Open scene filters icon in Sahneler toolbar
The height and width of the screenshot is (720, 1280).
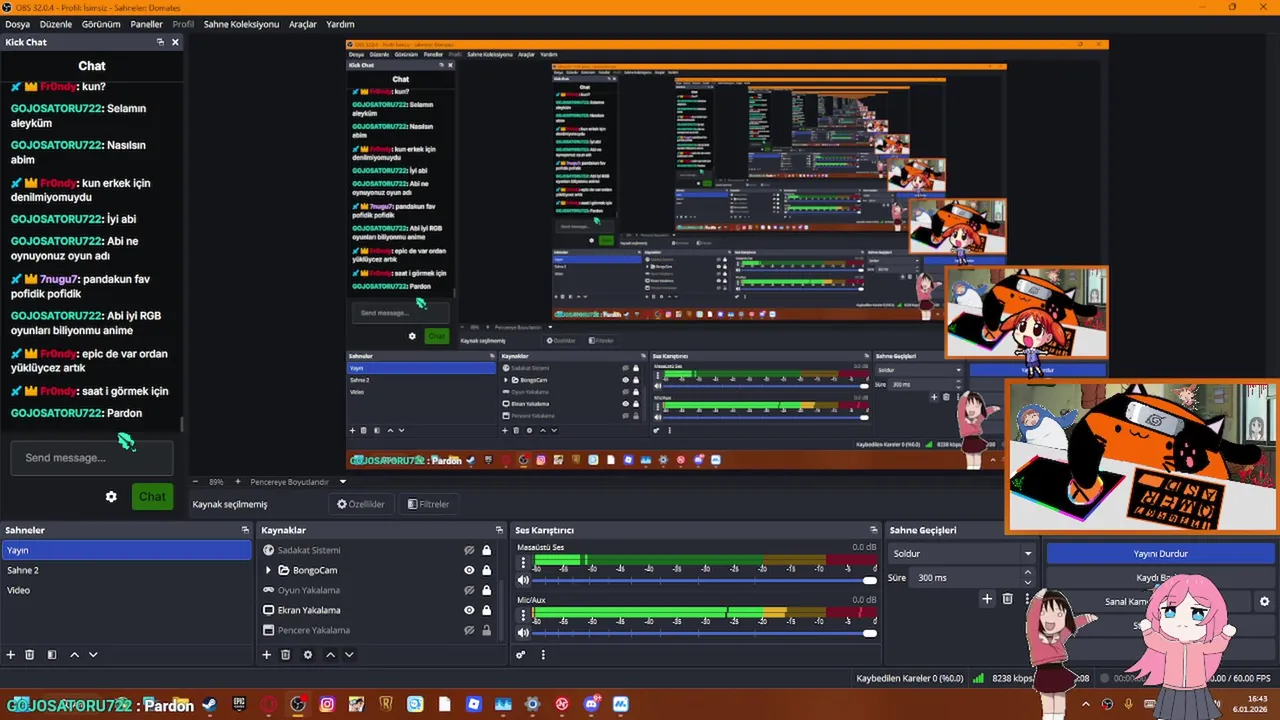52,655
